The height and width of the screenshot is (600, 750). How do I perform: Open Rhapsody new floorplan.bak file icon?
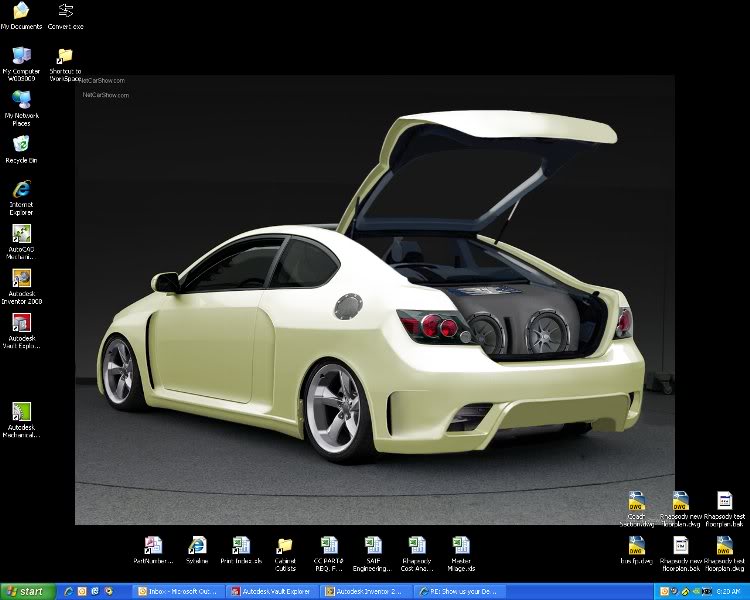coord(680,554)
